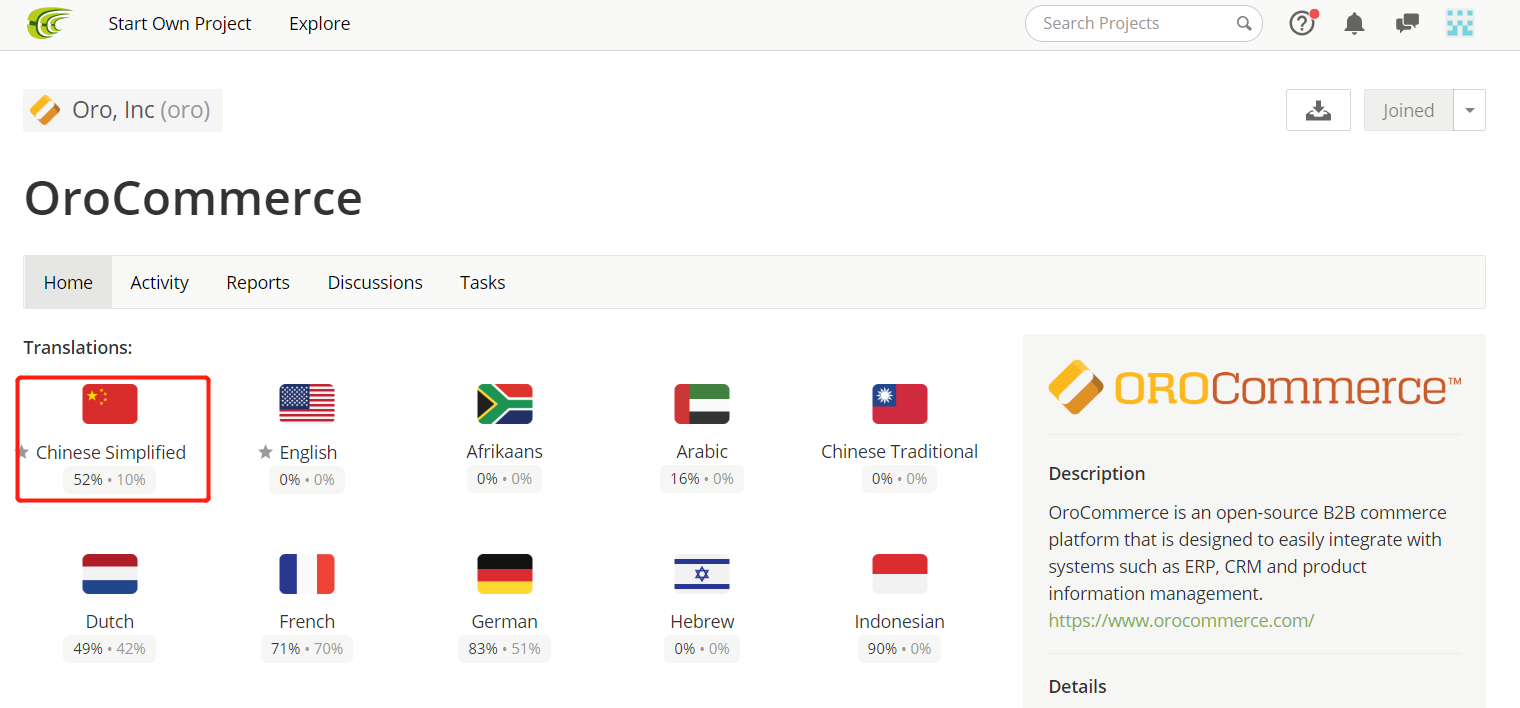
Task: Click the Joined button
Action: (x=1409, y=110)
